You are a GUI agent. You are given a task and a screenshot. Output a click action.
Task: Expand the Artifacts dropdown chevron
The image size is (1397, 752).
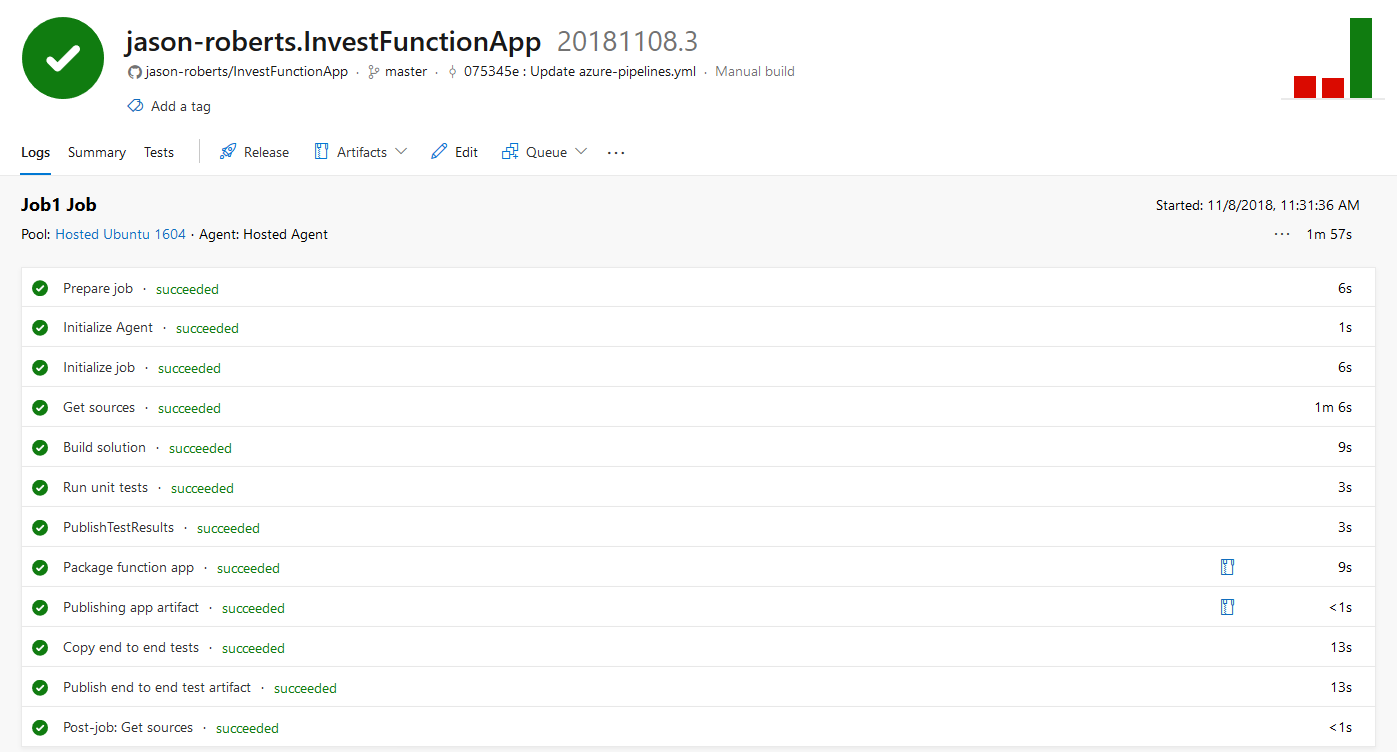pos(402,152)
